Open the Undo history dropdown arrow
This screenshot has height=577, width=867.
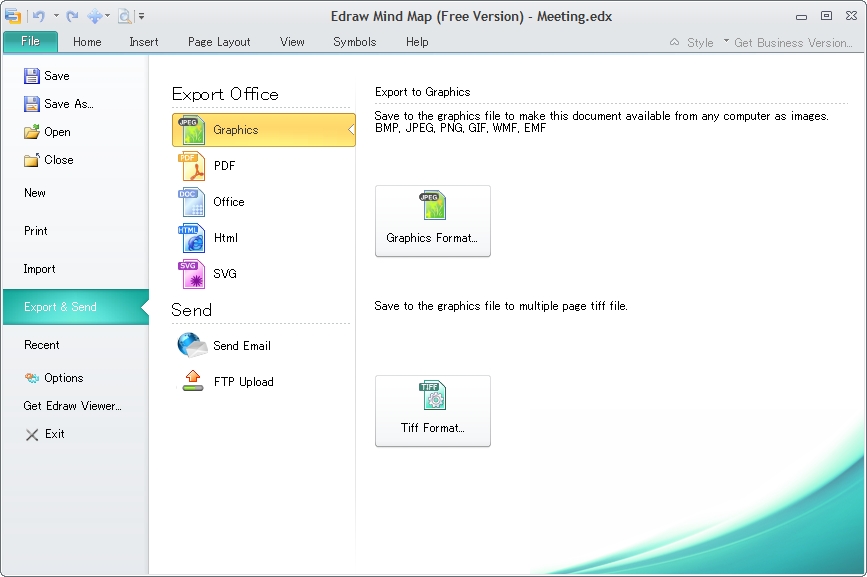[x=56, y=16]
